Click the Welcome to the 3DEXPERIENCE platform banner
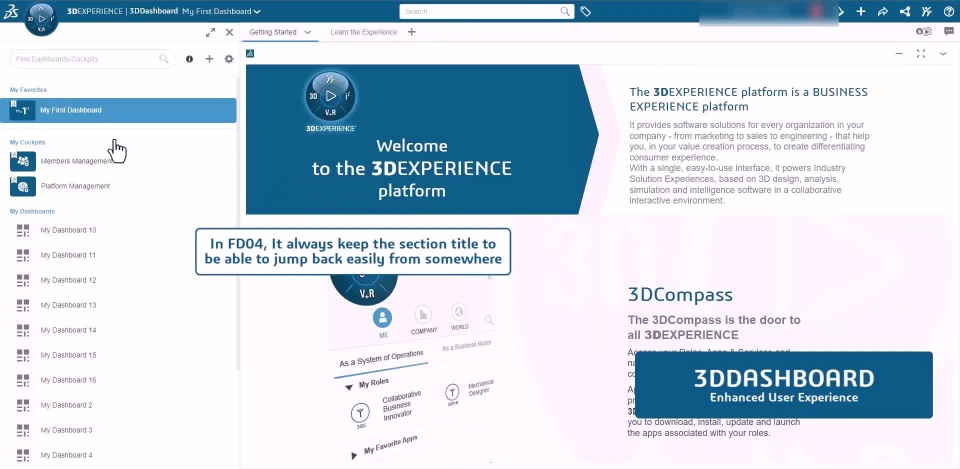Image resolution: width=960 pixels, height=469 pixels. pos(422,140)
